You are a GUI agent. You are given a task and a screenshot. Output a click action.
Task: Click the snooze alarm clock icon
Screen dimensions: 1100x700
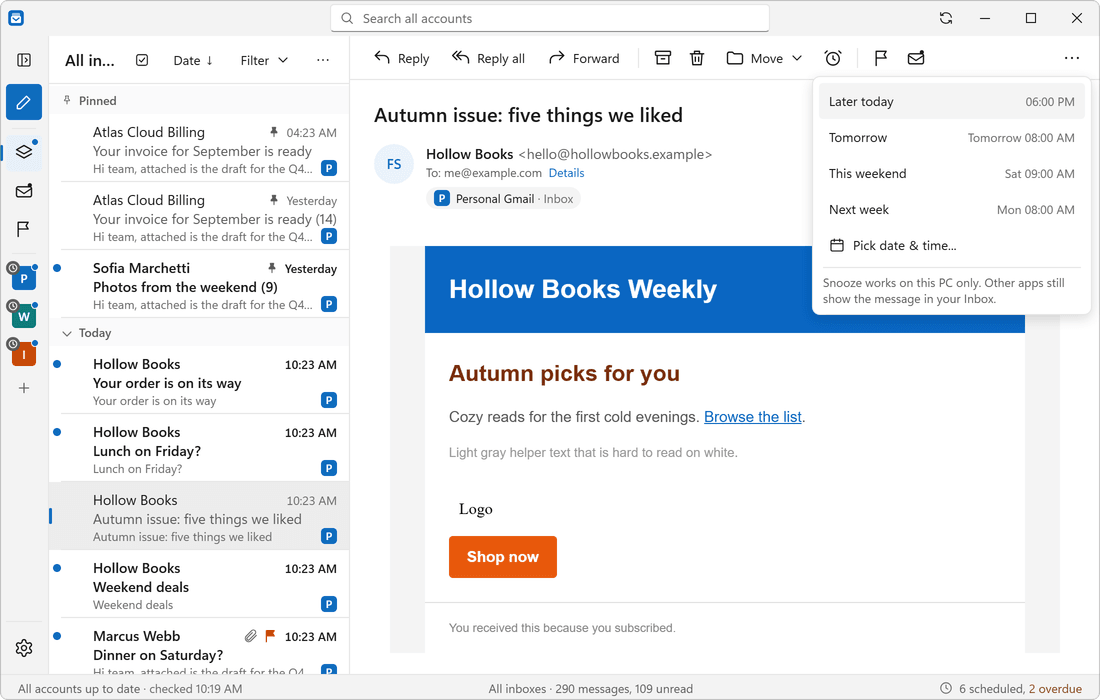tap(833, 58)
